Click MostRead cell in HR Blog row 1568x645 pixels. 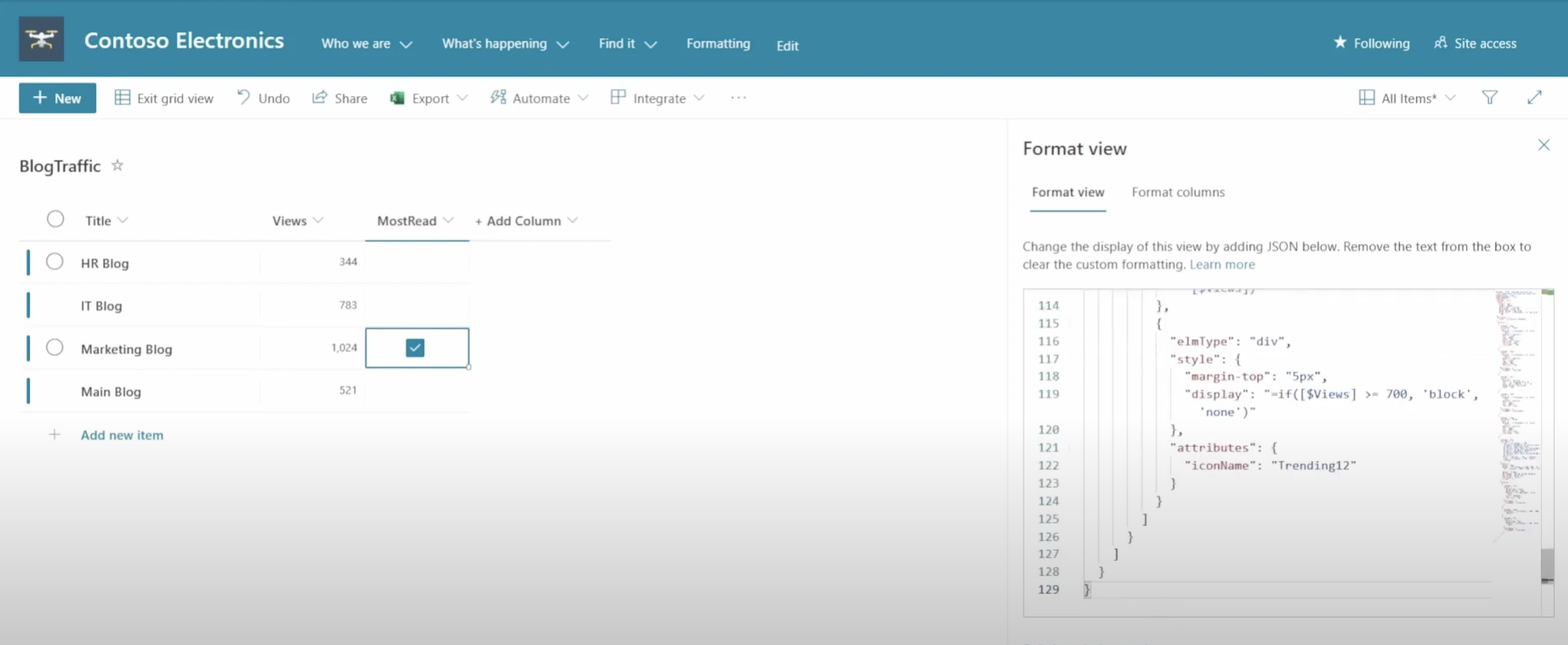417,262
